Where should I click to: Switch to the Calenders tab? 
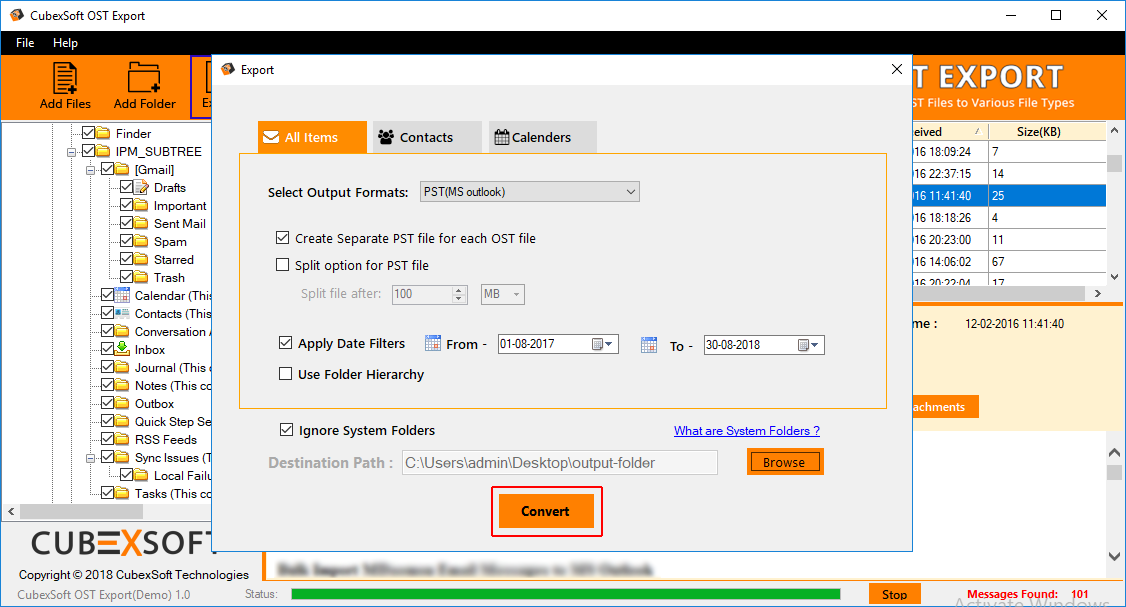(x=543, y=136)
